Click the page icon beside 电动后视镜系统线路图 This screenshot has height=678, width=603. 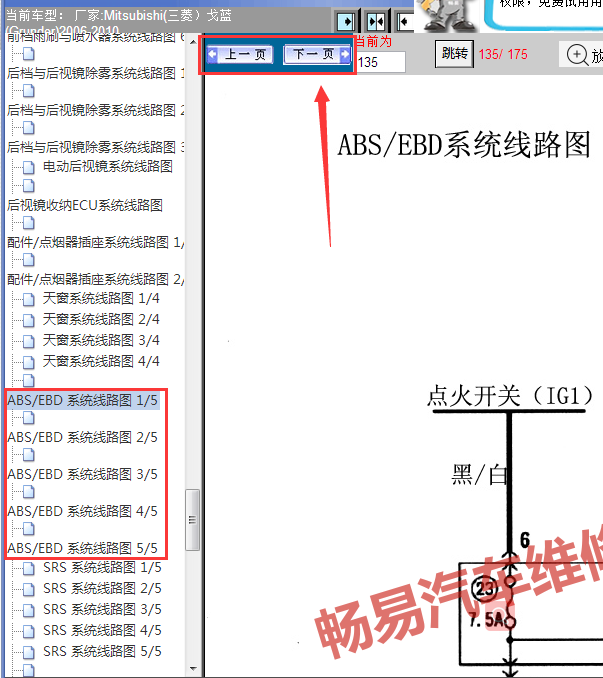(29, 167)
